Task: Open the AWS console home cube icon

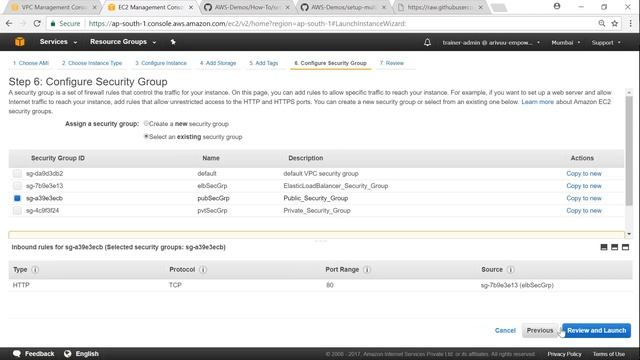Action: [20, 42]
